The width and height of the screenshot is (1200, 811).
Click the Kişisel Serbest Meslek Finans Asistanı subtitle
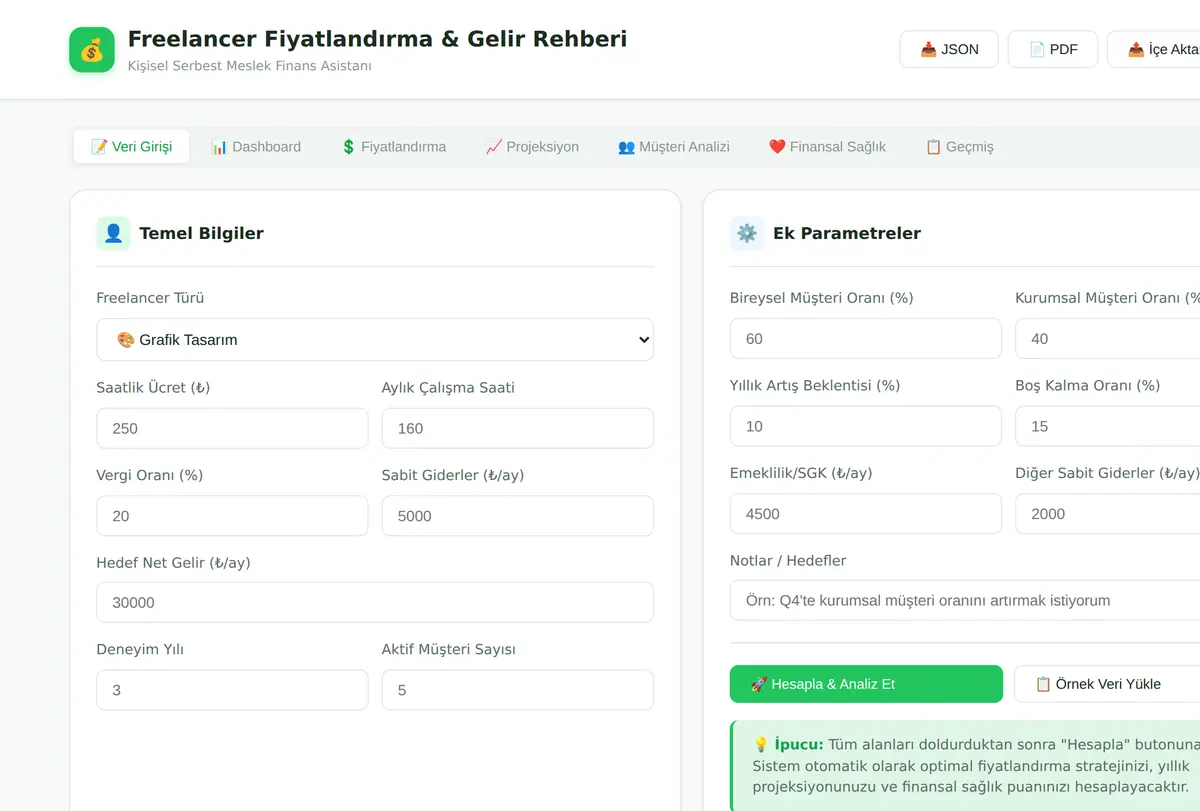pyautogui.click(x=250, y=66)
